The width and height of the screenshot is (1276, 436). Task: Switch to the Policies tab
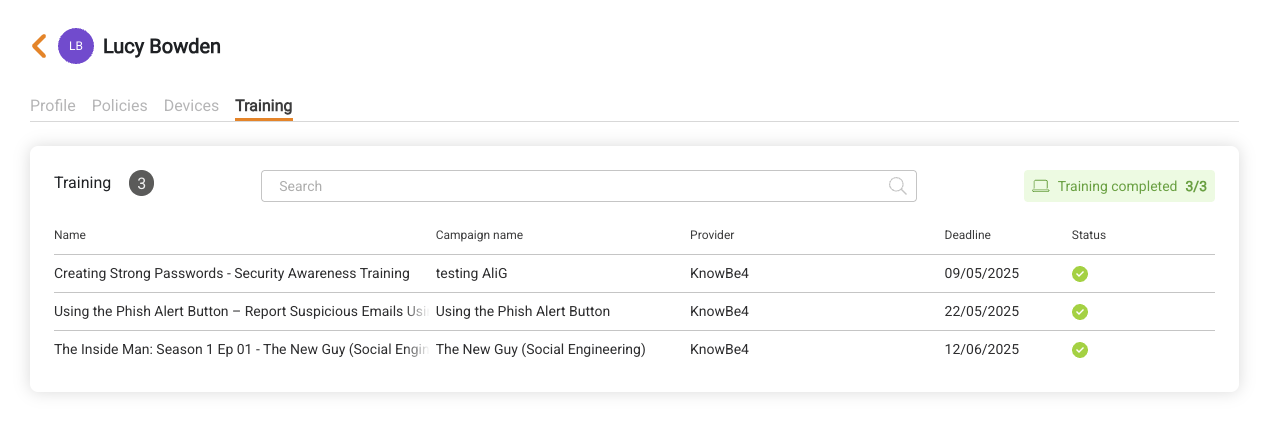pyautogui.click(x=120, y=105)
